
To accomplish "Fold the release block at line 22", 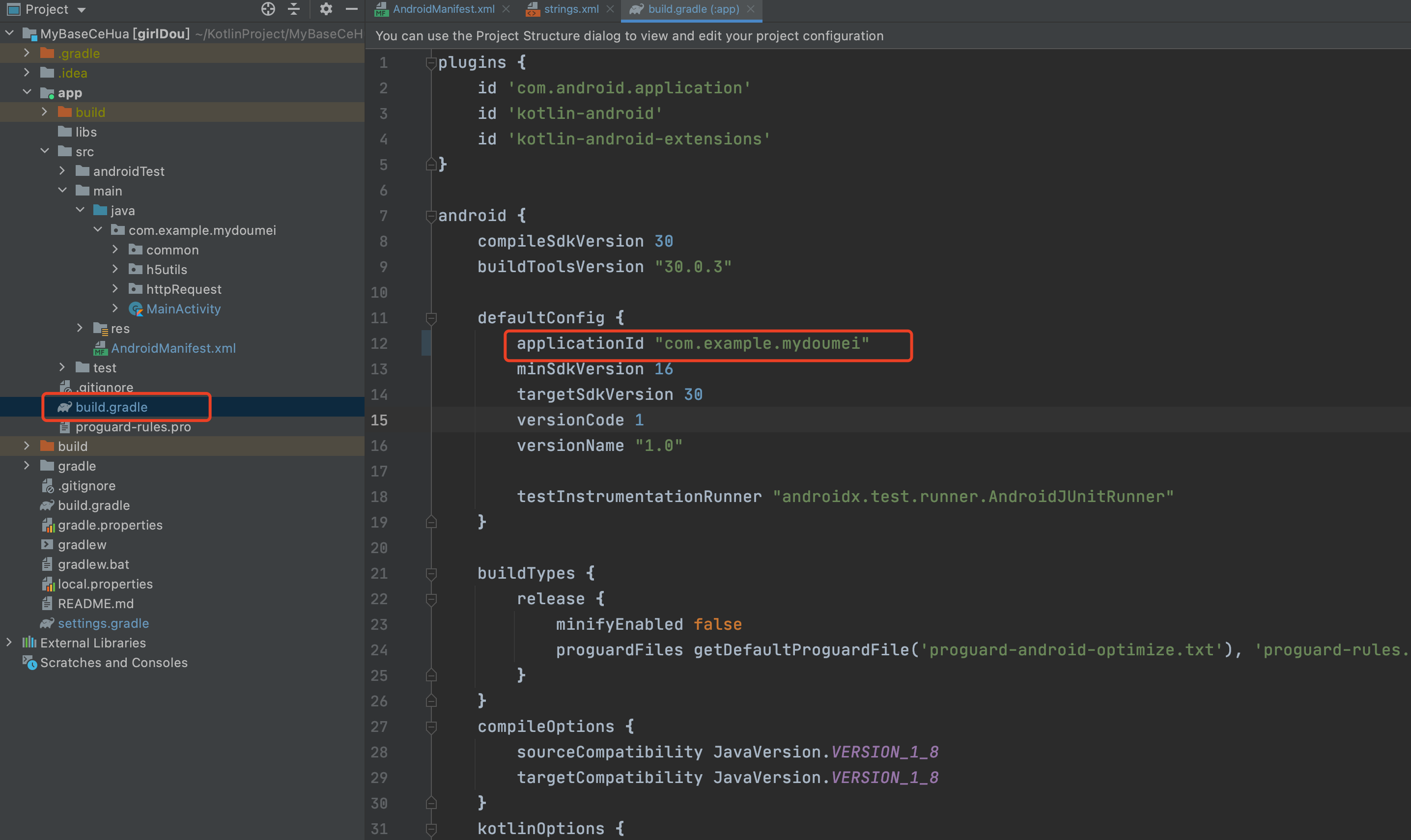I will pos(431,599).
